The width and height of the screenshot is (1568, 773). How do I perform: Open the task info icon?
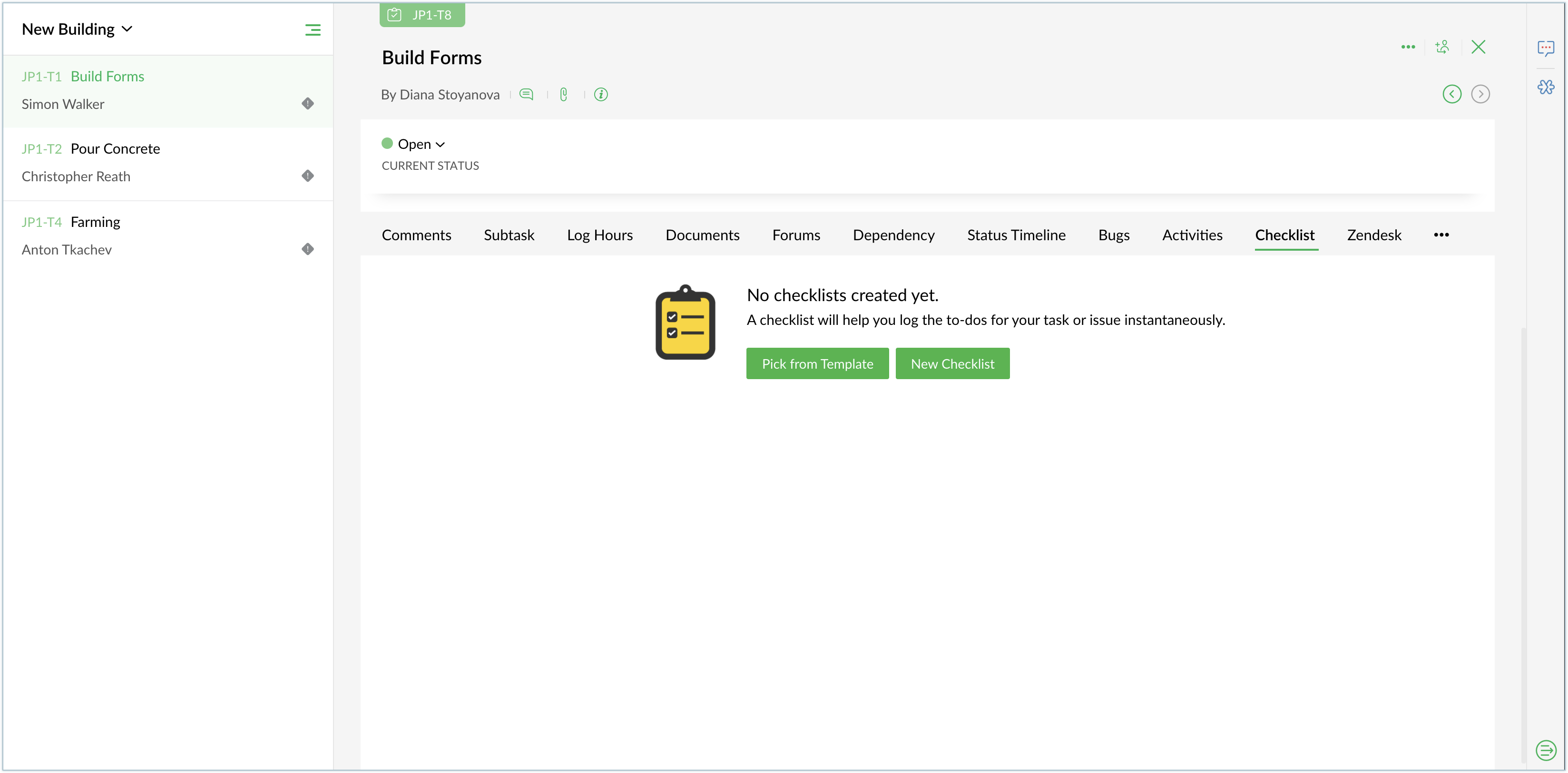point(601,94)
